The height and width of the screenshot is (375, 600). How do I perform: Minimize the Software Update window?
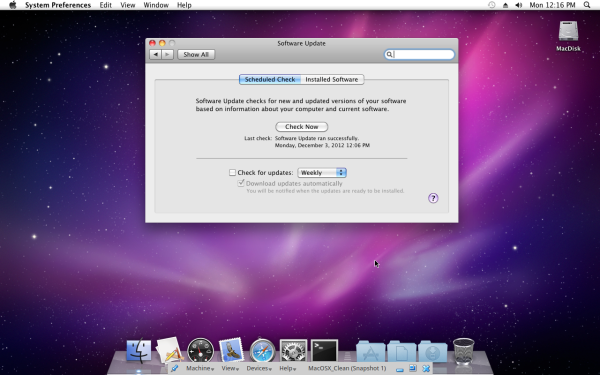pyautogui.click(x=162, y=43)
